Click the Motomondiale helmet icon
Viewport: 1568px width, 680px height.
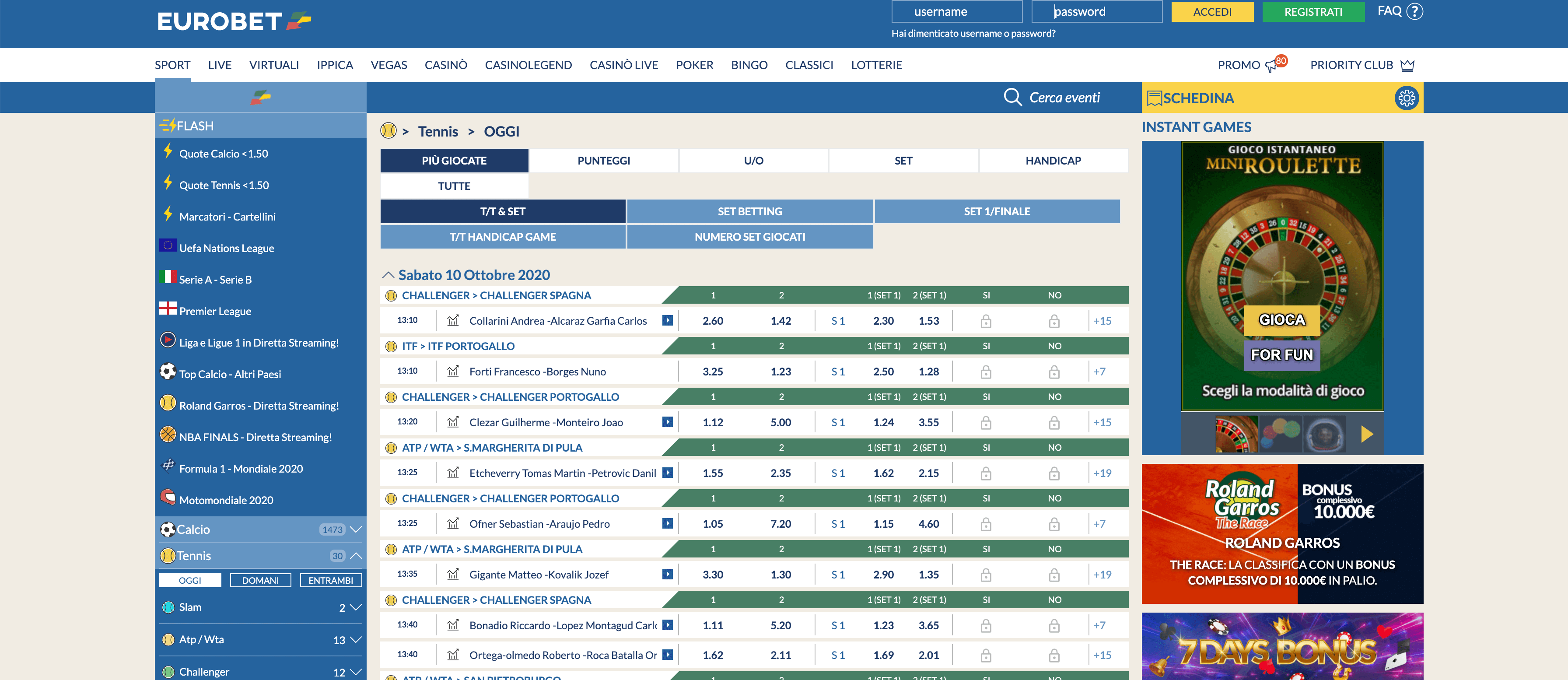(168, 497)
